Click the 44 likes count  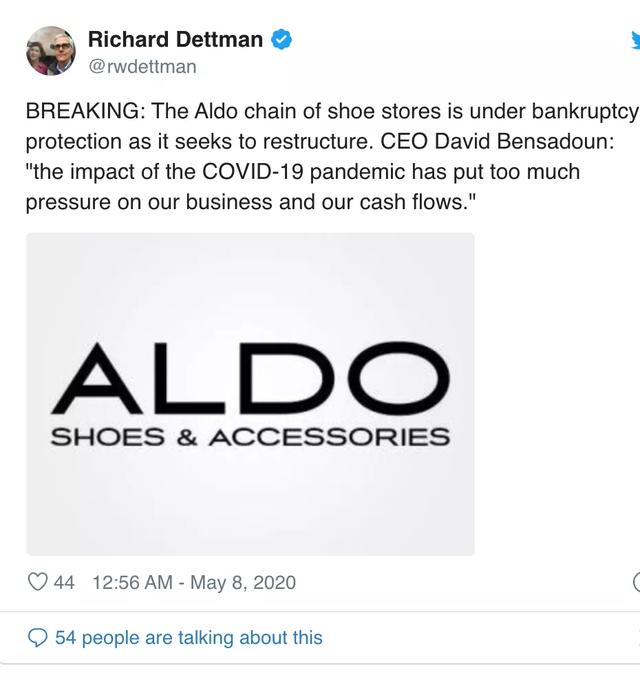coord(64,581)
